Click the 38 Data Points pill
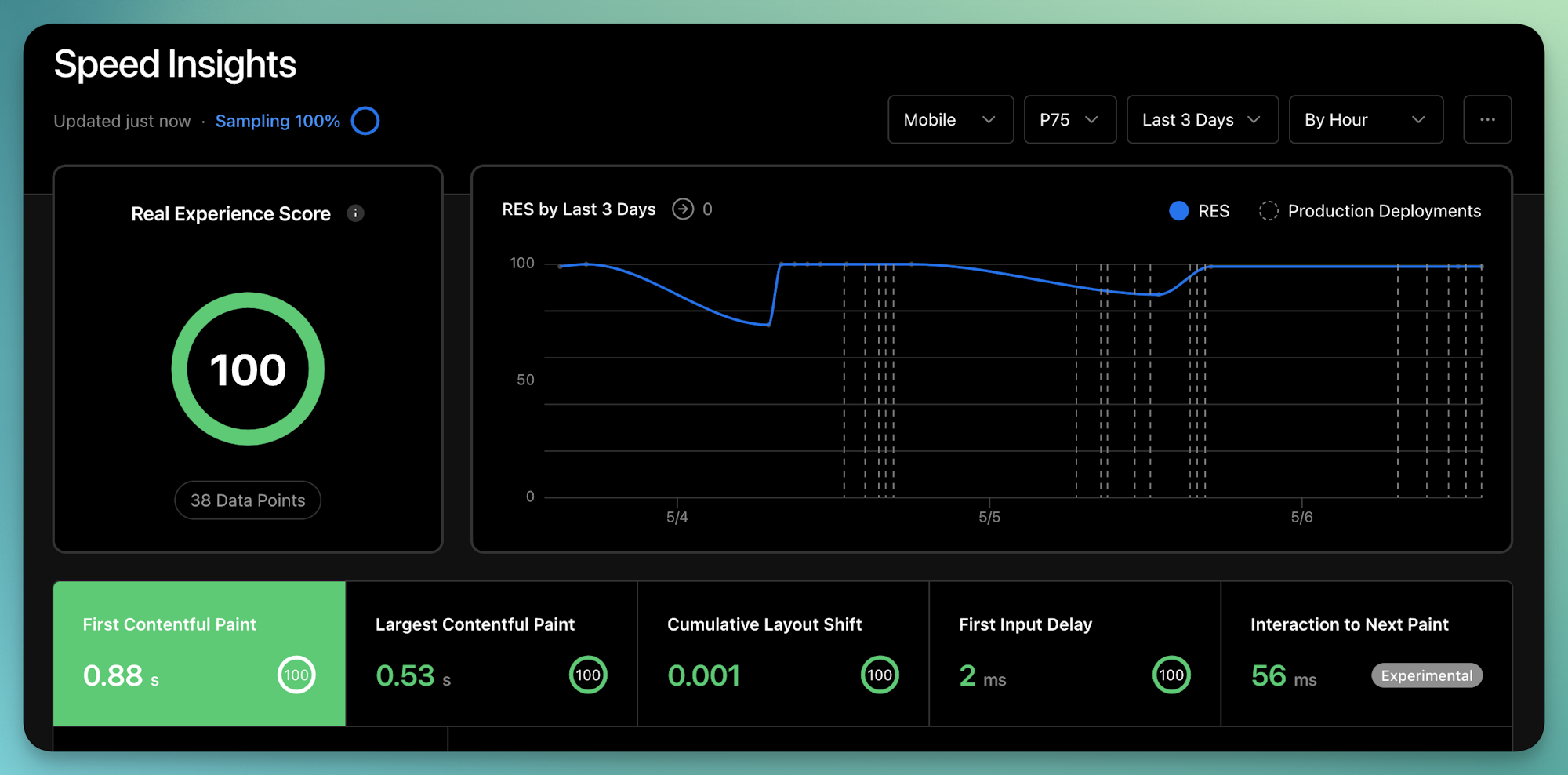Screen dimensions: 1568x775 pos(248,500)
